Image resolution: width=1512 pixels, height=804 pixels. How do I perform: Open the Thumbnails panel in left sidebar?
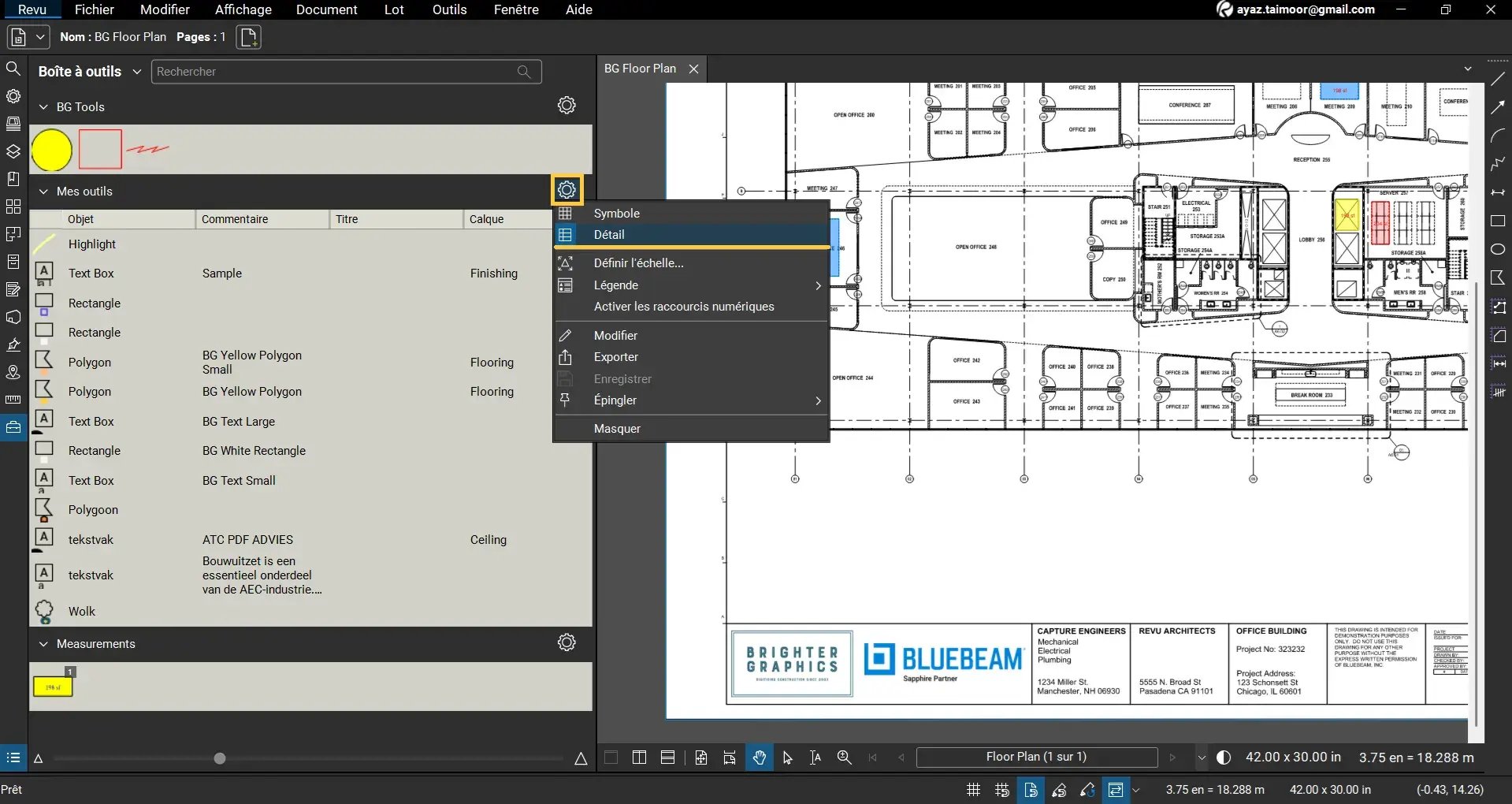click(x=13, y=207)
